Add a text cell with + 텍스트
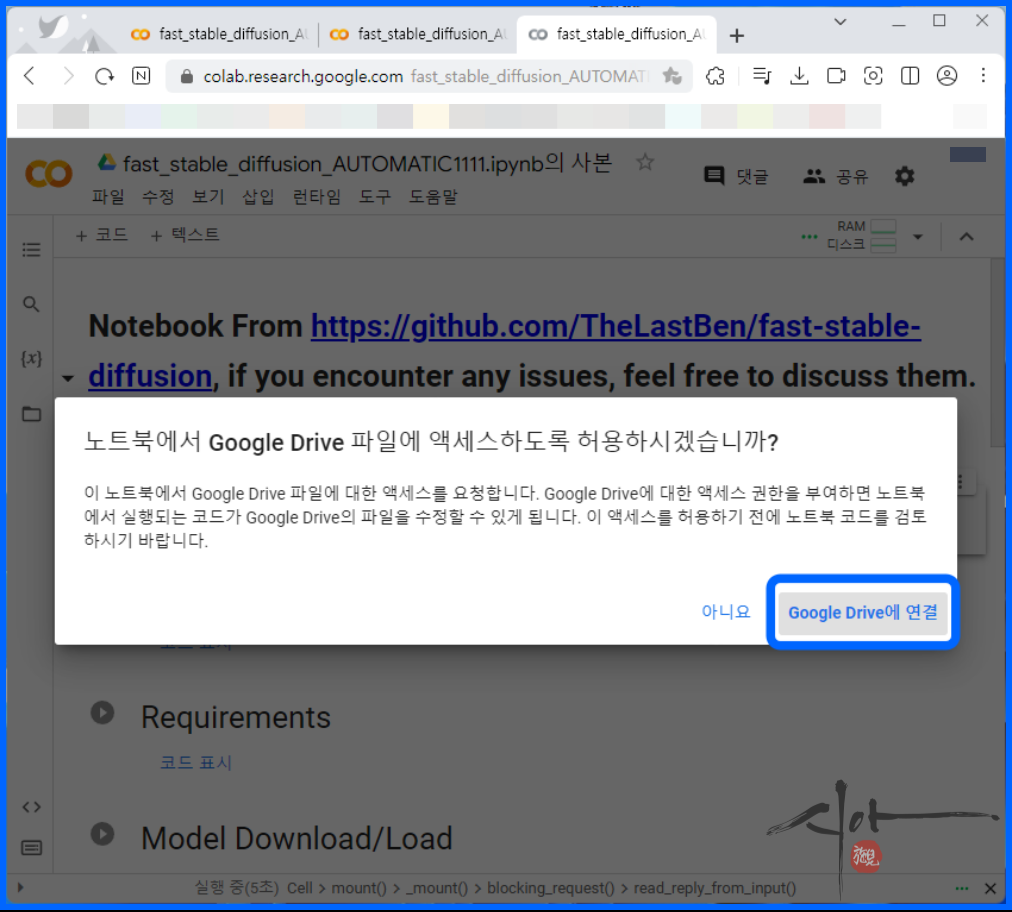Viewport: 1012px width, 912px height. (x=185, y=235)
